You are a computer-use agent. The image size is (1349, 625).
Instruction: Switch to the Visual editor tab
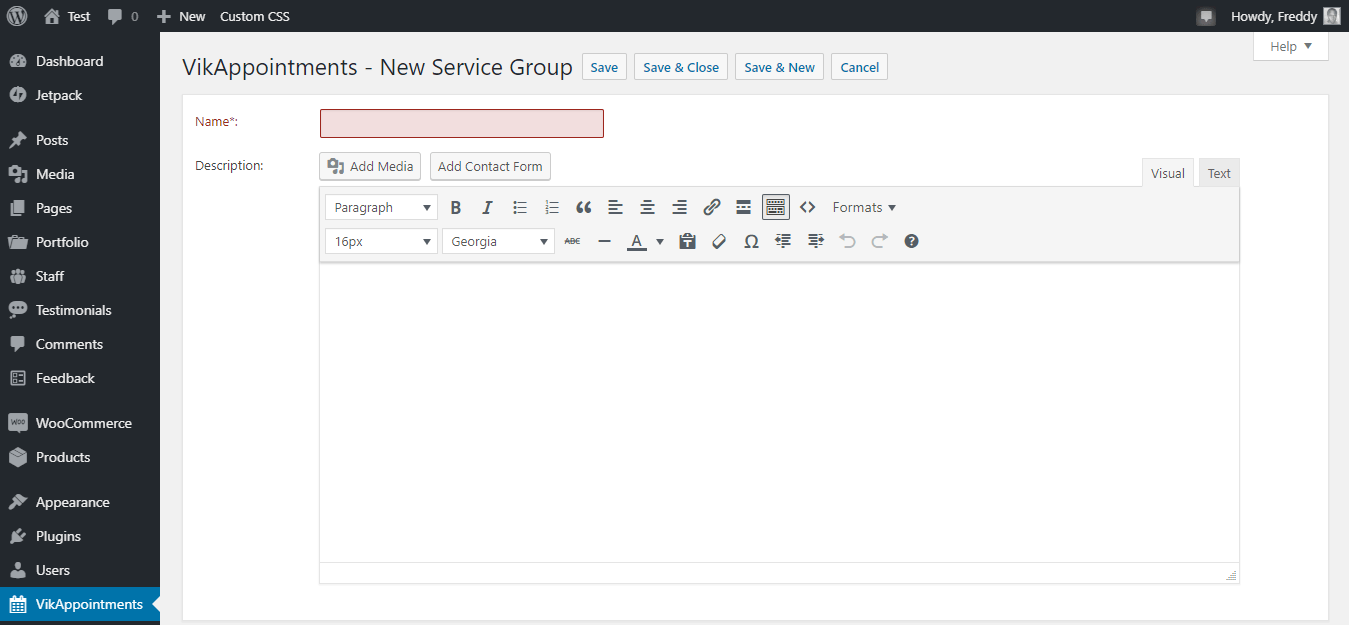pos(1167,173)
